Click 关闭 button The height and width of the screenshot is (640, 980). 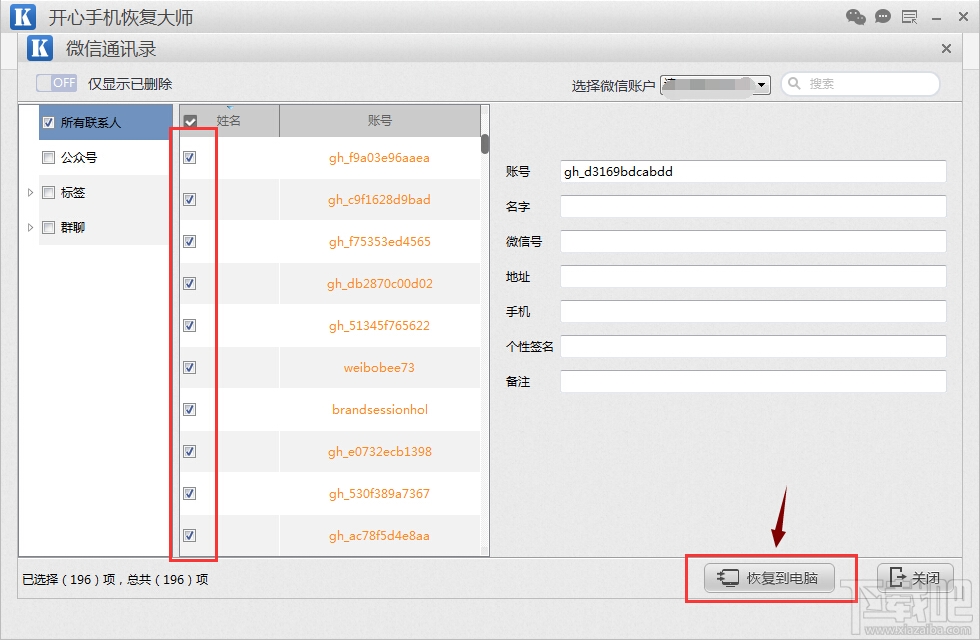(x=915, y=578)
